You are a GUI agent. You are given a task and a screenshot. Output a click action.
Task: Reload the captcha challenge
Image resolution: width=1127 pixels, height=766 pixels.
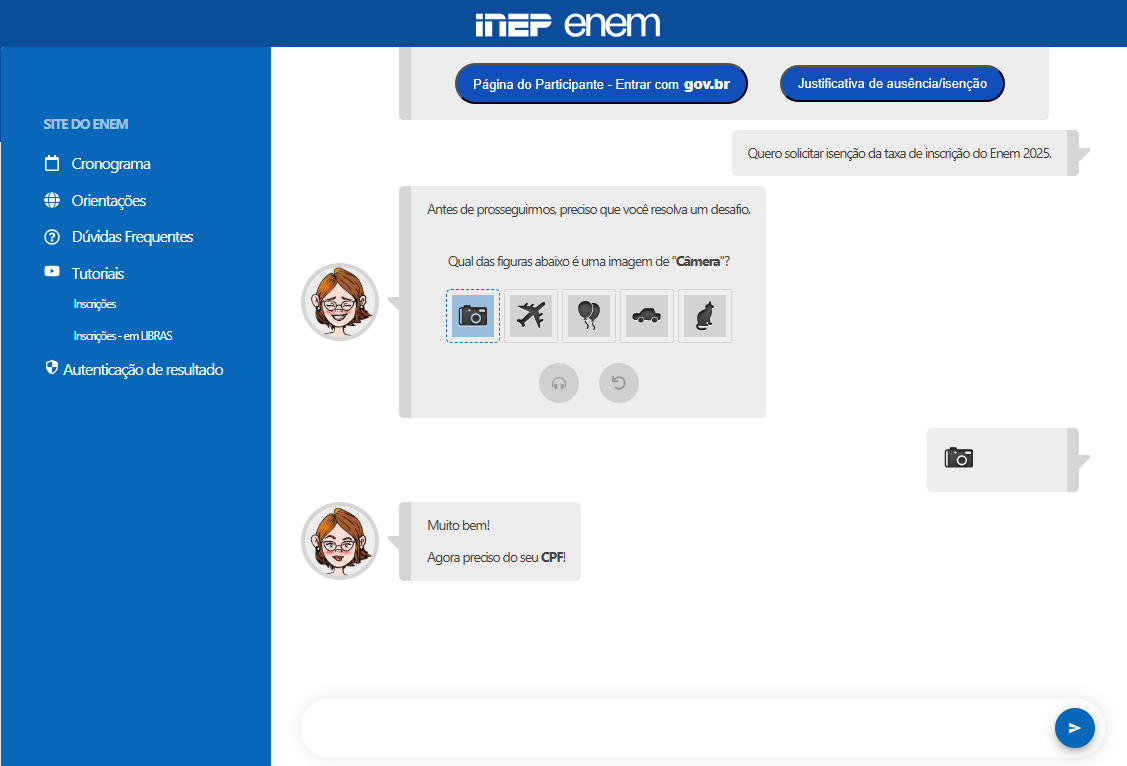[x=619, y=383]
